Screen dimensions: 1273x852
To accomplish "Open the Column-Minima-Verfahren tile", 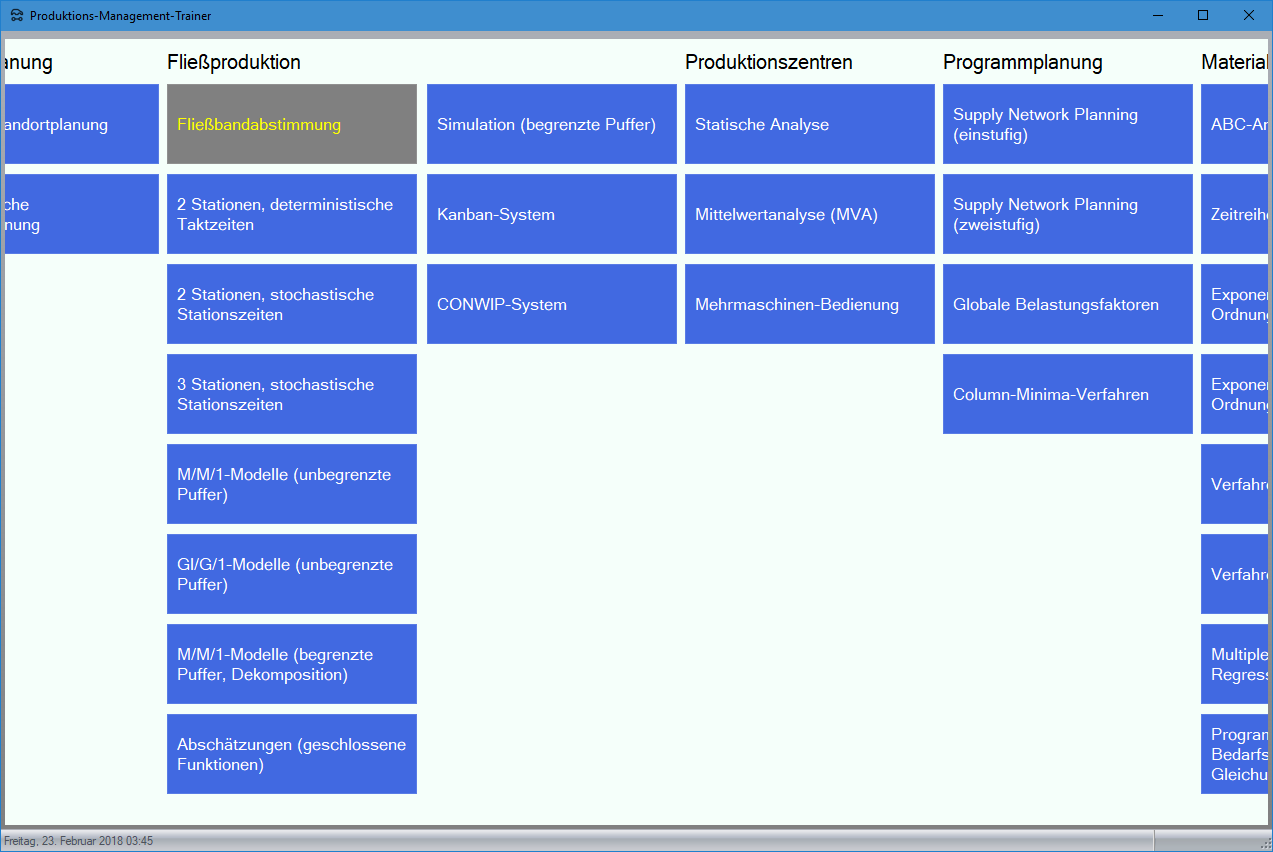I will point(1067,394).
